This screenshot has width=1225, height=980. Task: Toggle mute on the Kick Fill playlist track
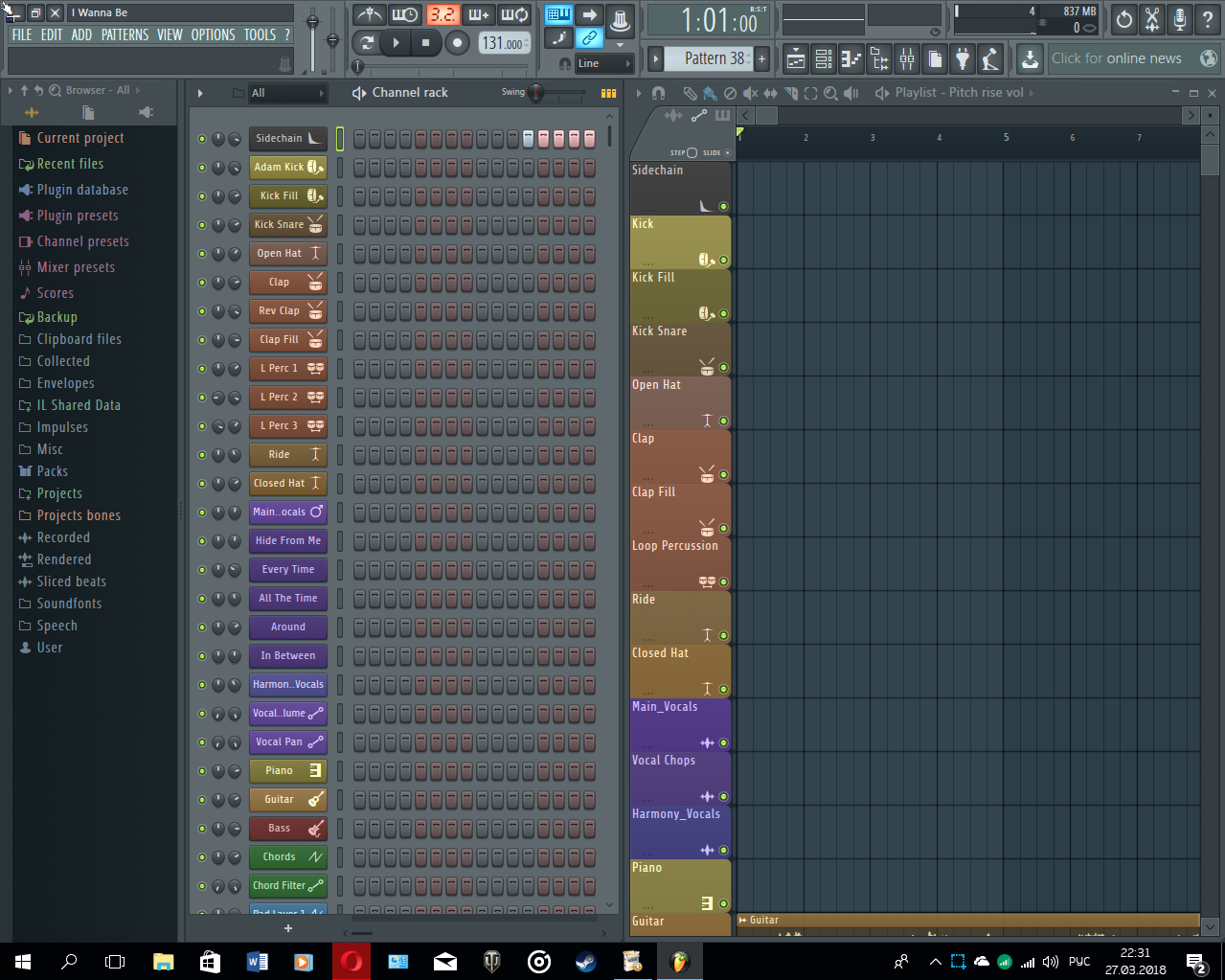(x=723, y=314)
